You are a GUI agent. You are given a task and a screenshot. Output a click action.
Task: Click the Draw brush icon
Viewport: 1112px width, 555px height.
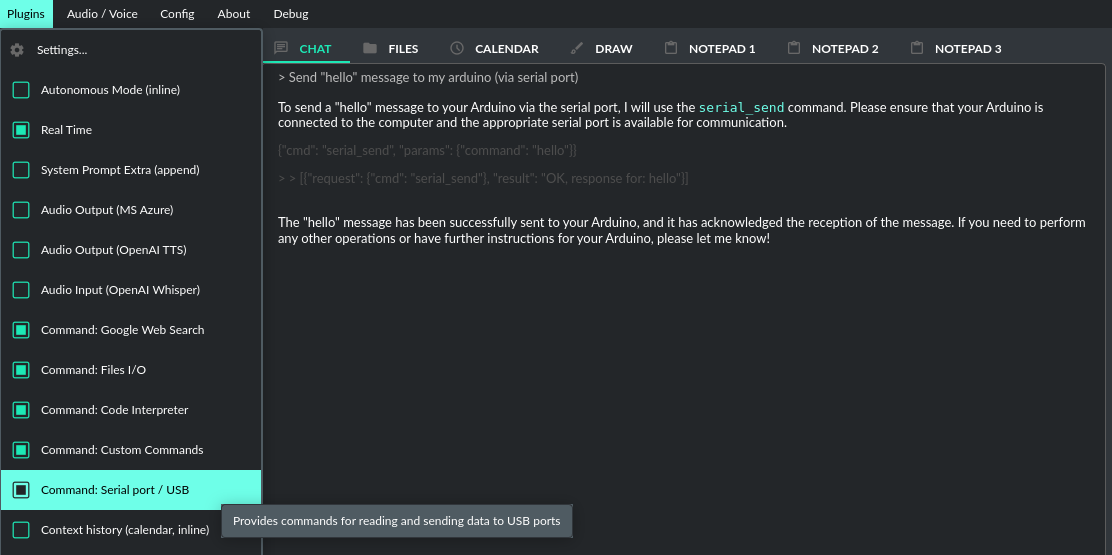(x=576, y=48)
